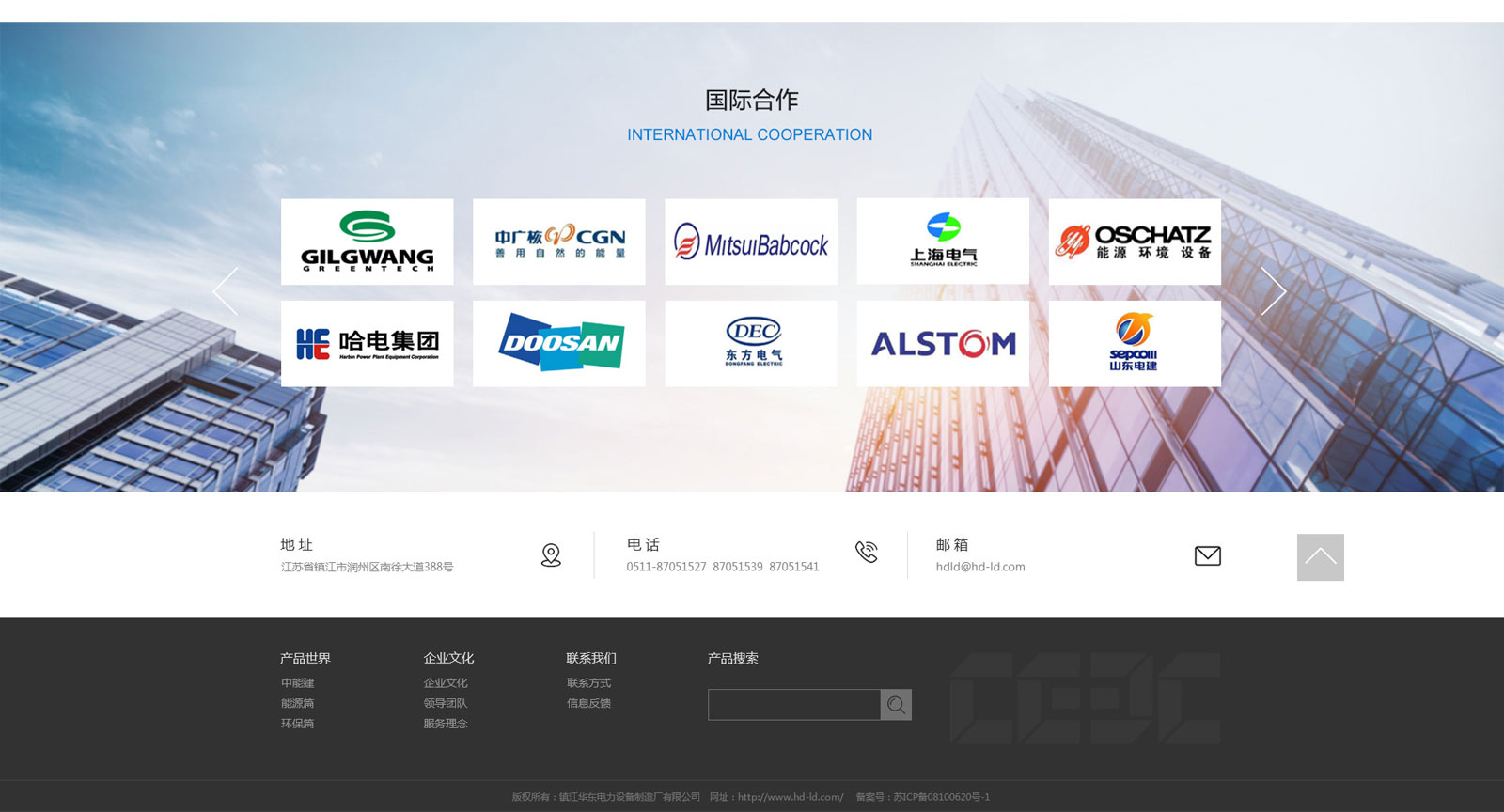1504x812 pixels.
Task: Open the 联系我们 footer heading
Action: point(591,658)
